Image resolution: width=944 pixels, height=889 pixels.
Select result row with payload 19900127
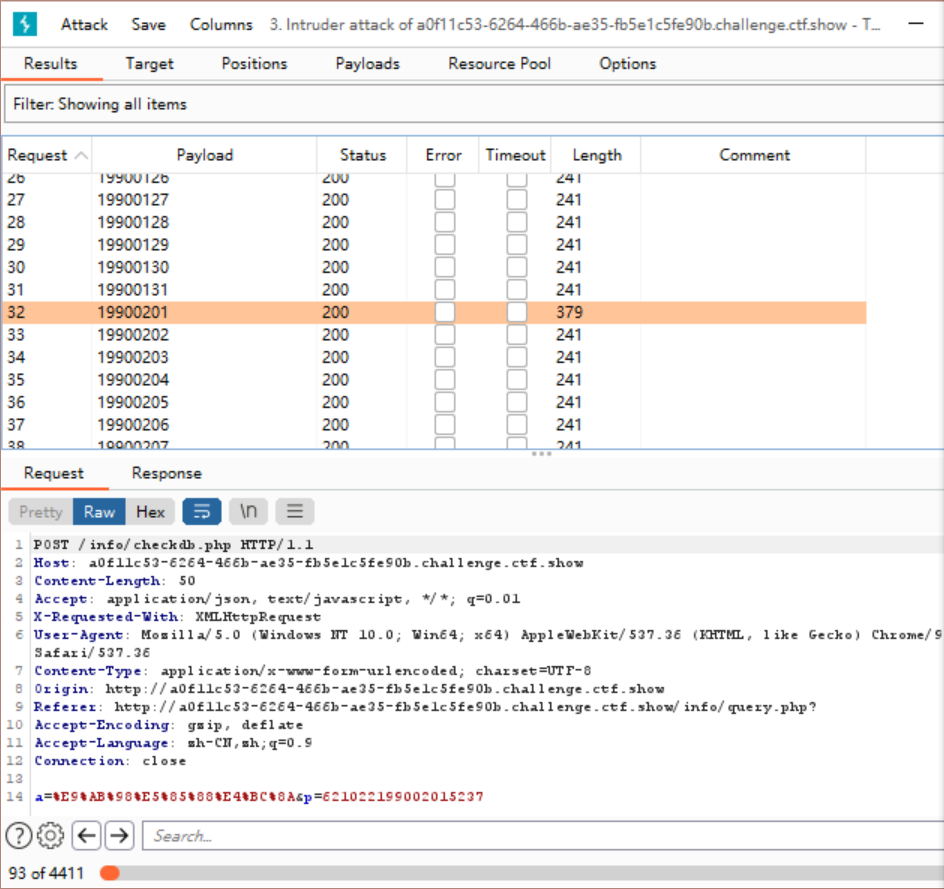coord(434,200)
